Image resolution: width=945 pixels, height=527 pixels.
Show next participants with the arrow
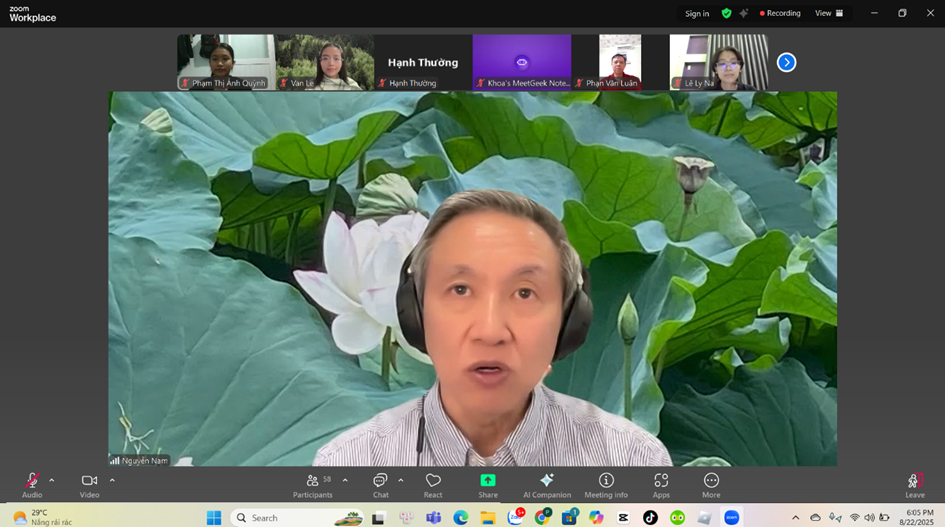pyautogui.click(x=787, y=62)
